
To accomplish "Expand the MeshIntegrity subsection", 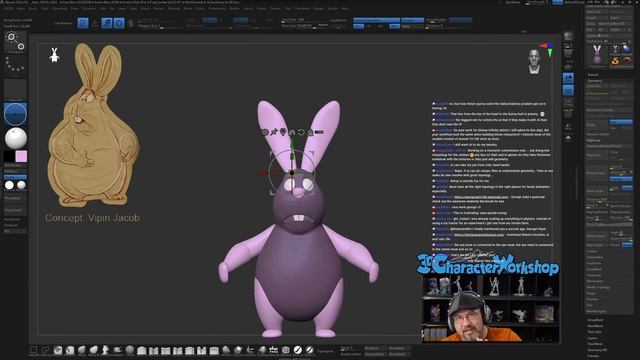I will 596,311.
